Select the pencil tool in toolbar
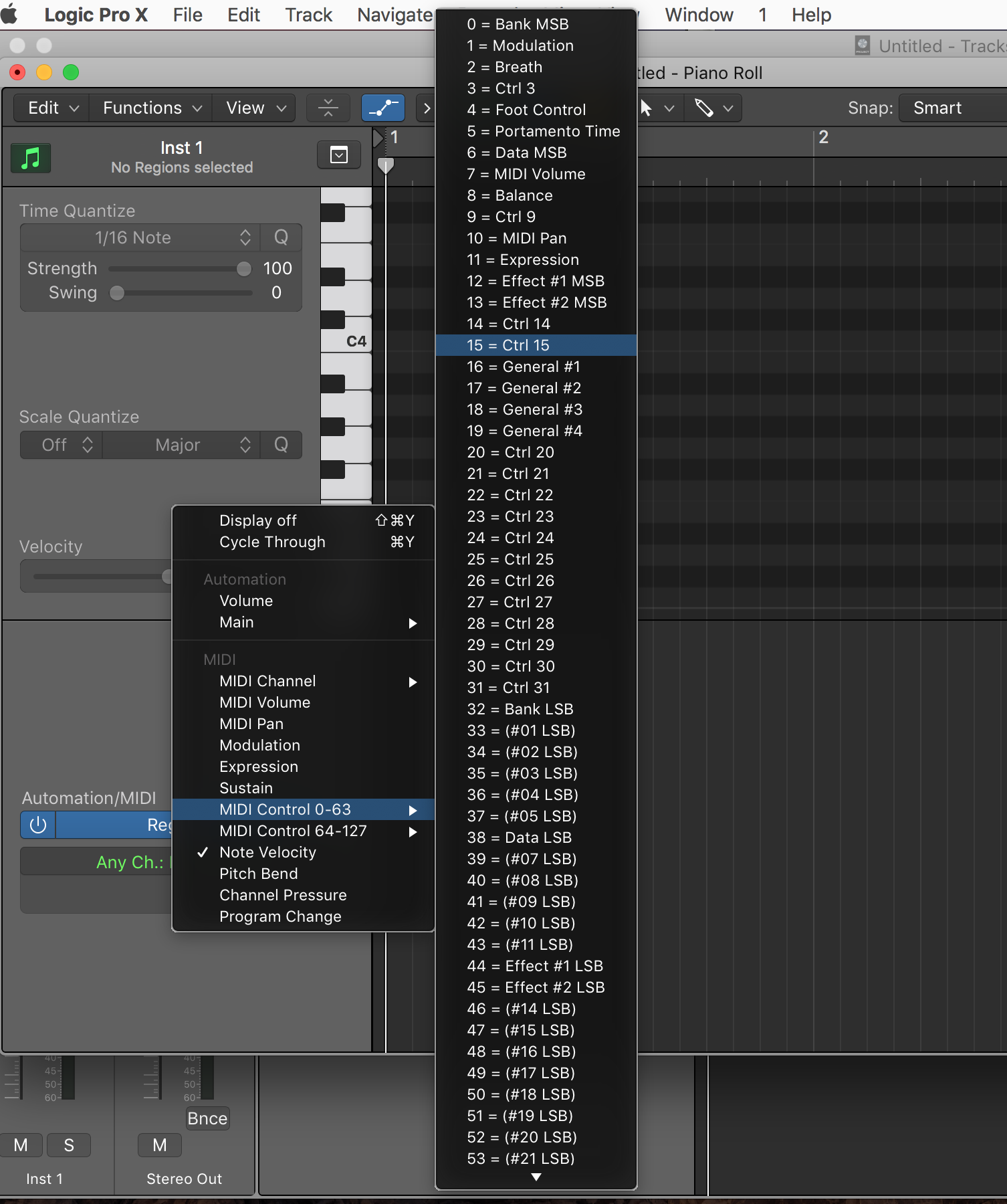Screen dimensions: 1007x1204 tap(704, 108)
